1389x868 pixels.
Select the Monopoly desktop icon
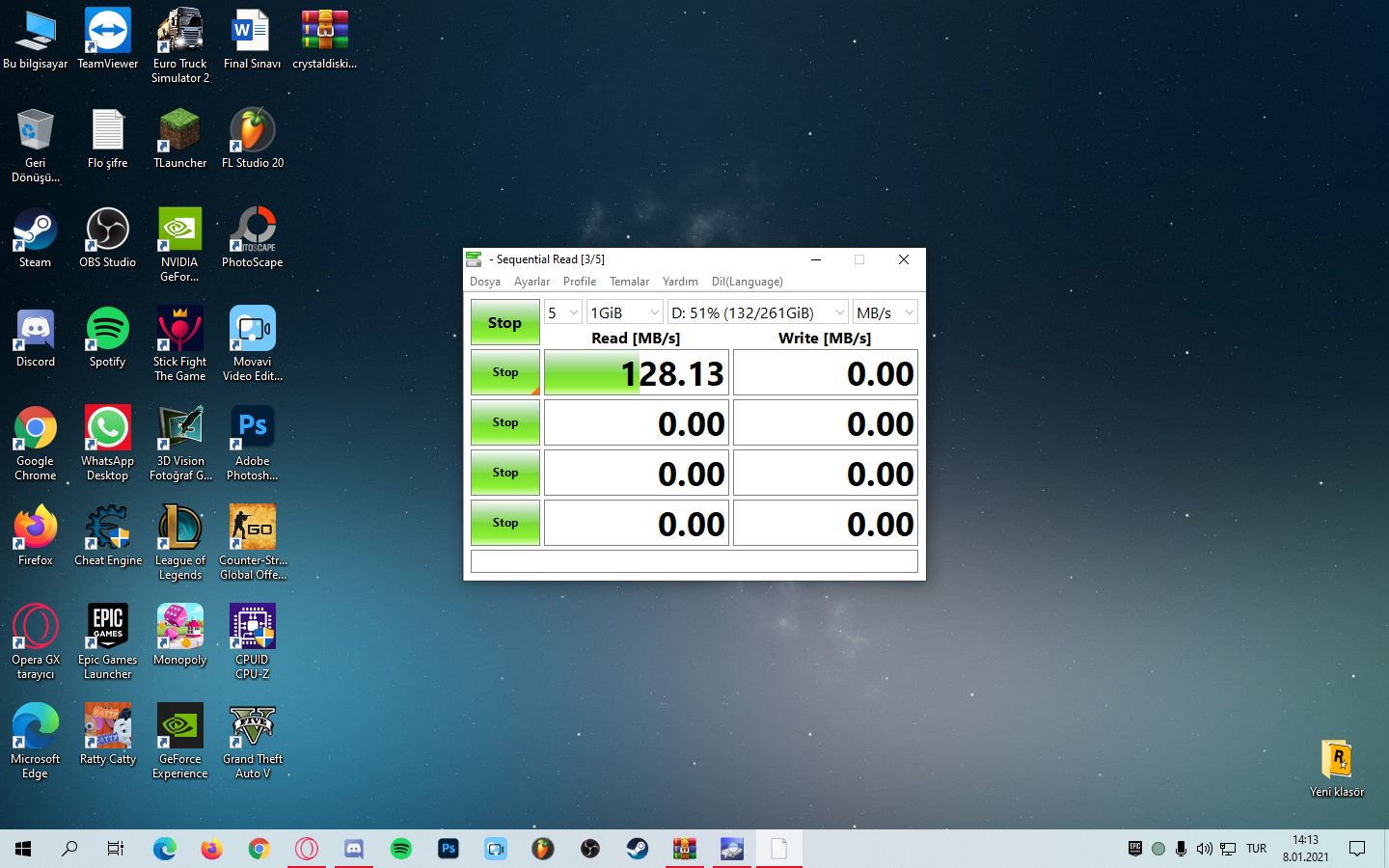180,636
